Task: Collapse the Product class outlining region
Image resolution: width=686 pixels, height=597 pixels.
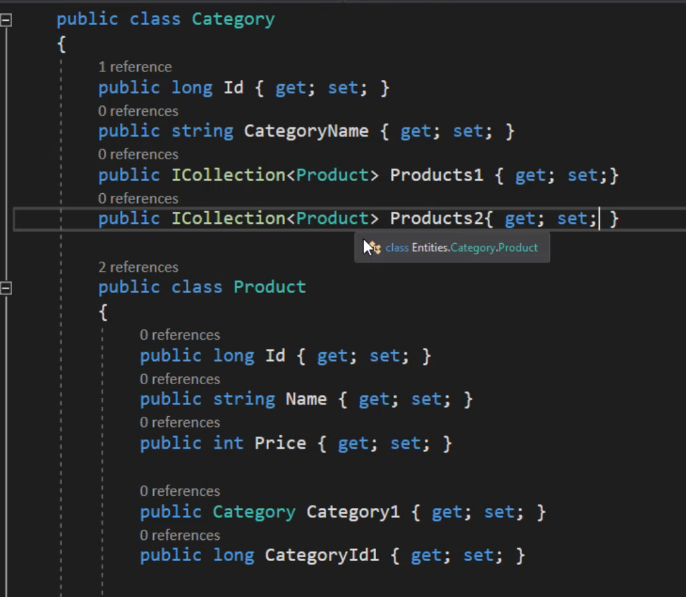Action: (x=6, y=288)
